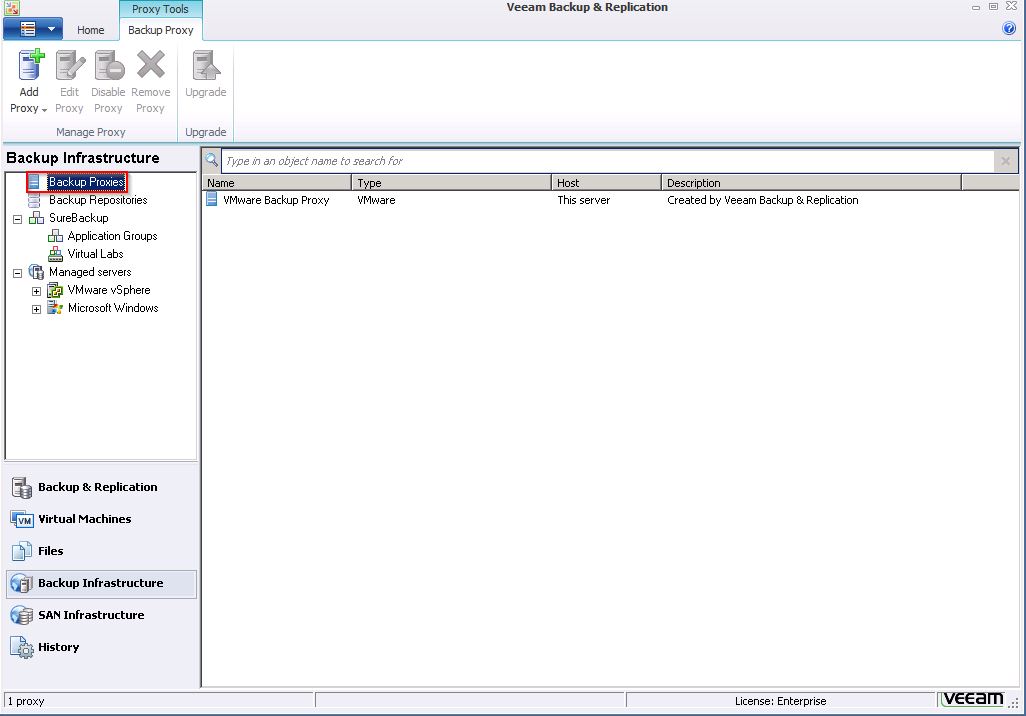Go to SAN Infrastructure view
The height and width of the screenshot is (716, 1026).
[90, 615]
